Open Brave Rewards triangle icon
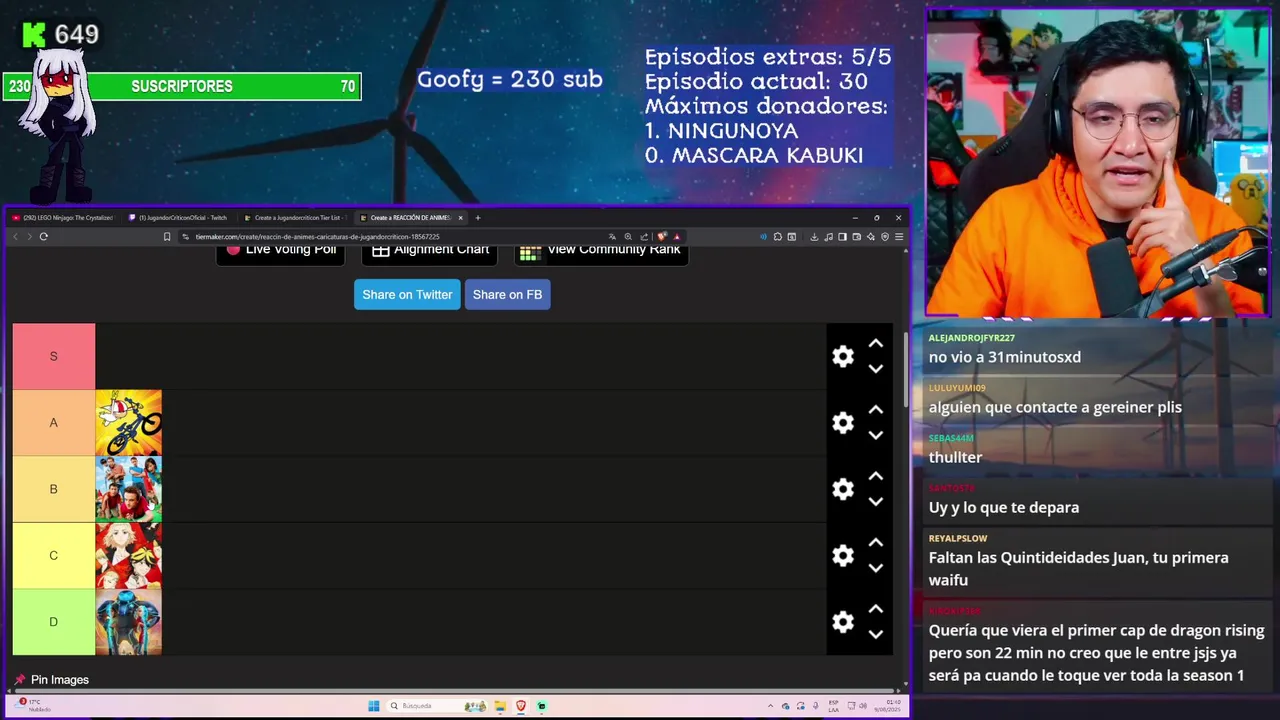 click(677, 237)
